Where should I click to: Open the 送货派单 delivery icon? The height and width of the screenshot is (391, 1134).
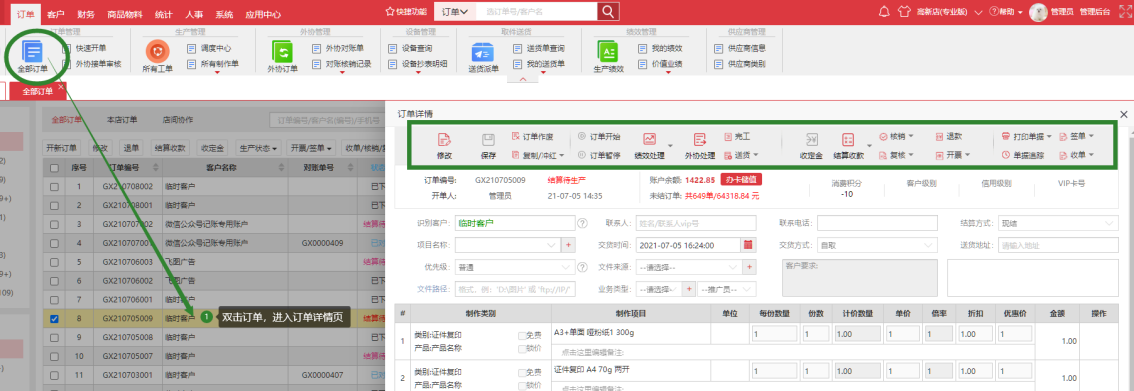coord(483,52)
